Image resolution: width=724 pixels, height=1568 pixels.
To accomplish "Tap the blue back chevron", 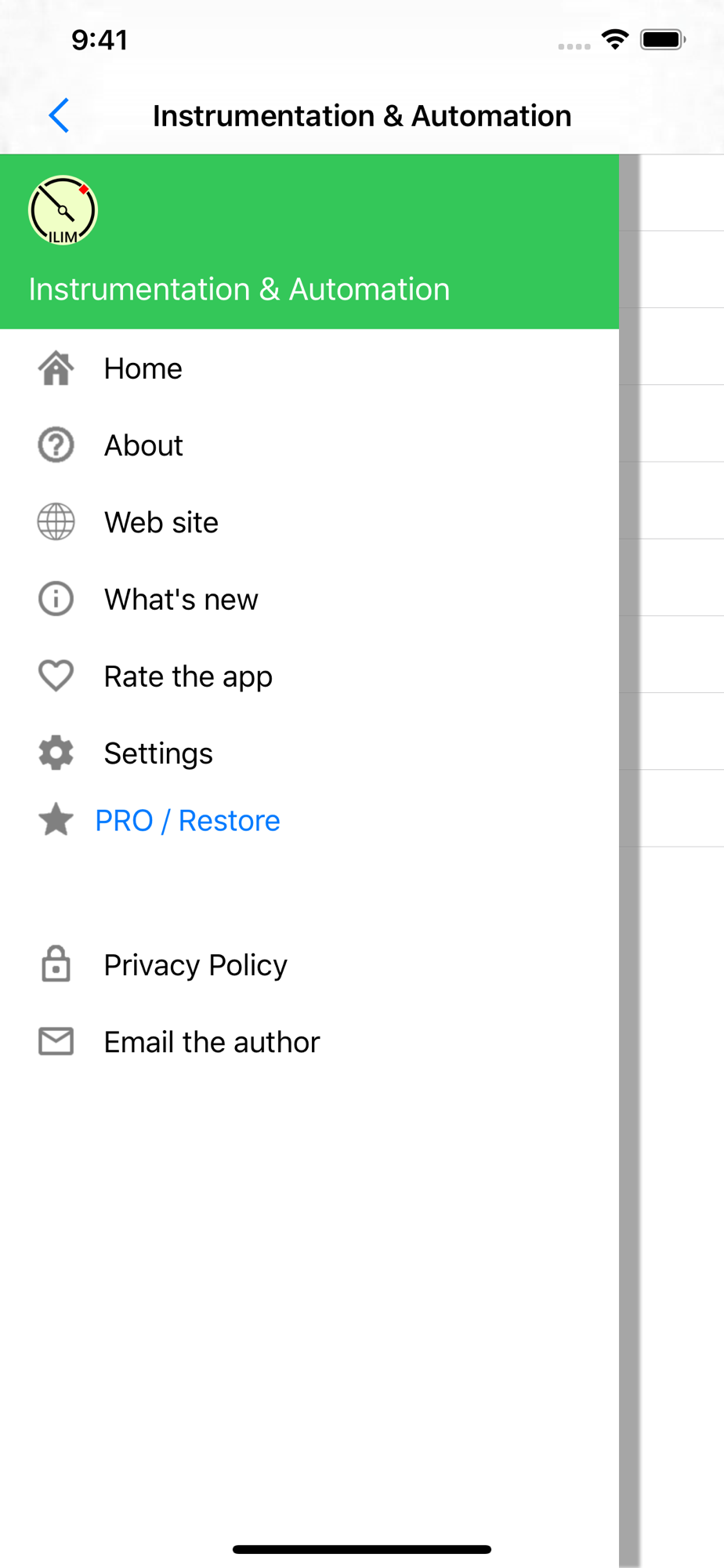I will pos(60,116).
